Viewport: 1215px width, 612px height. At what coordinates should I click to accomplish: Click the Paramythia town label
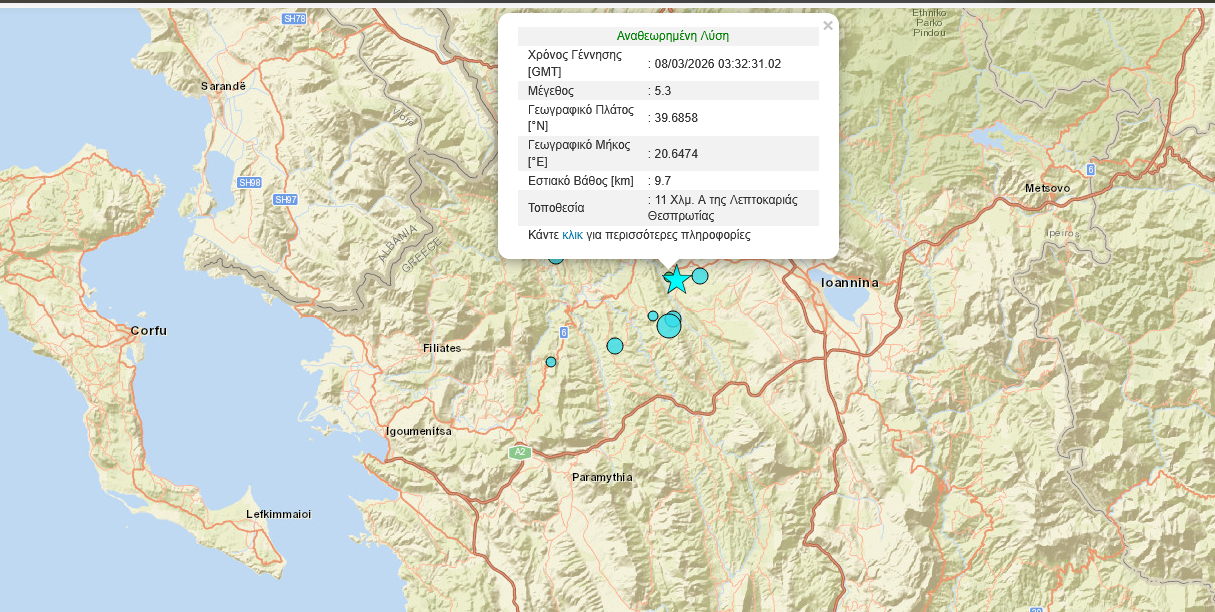pos(602,477)
